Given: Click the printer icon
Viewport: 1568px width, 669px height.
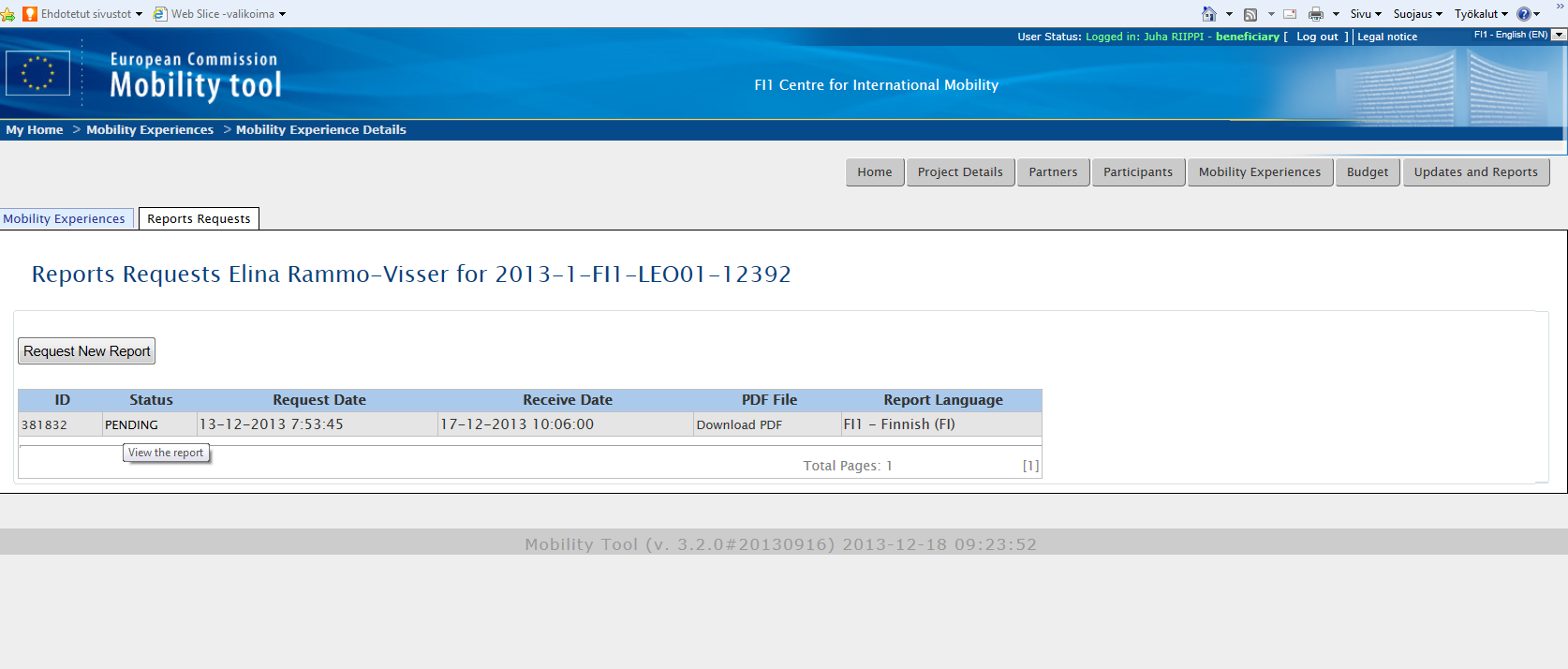Looking at the screenshot, I should 1316,14.
